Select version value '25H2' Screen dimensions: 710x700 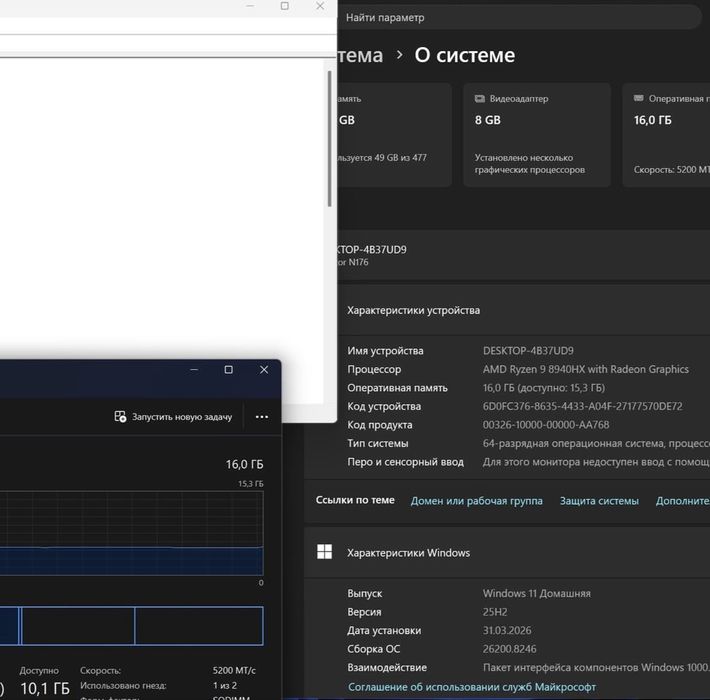coord(495,612)
